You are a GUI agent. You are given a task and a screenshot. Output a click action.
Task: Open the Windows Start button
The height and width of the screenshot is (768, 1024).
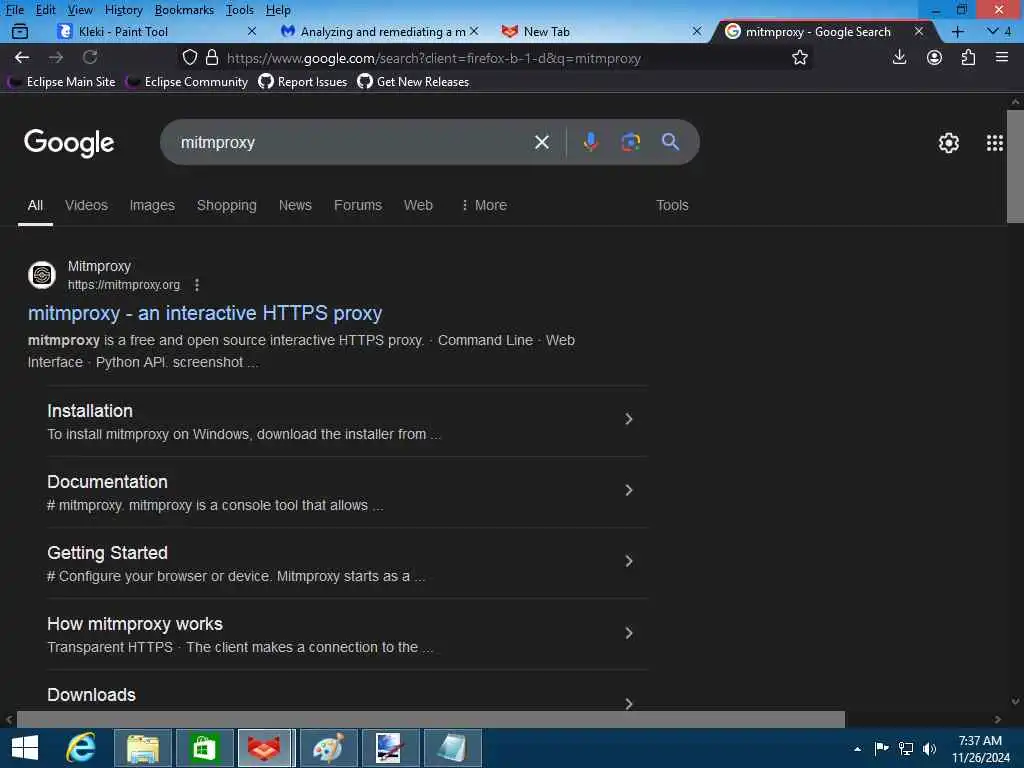tap(25, 748)
